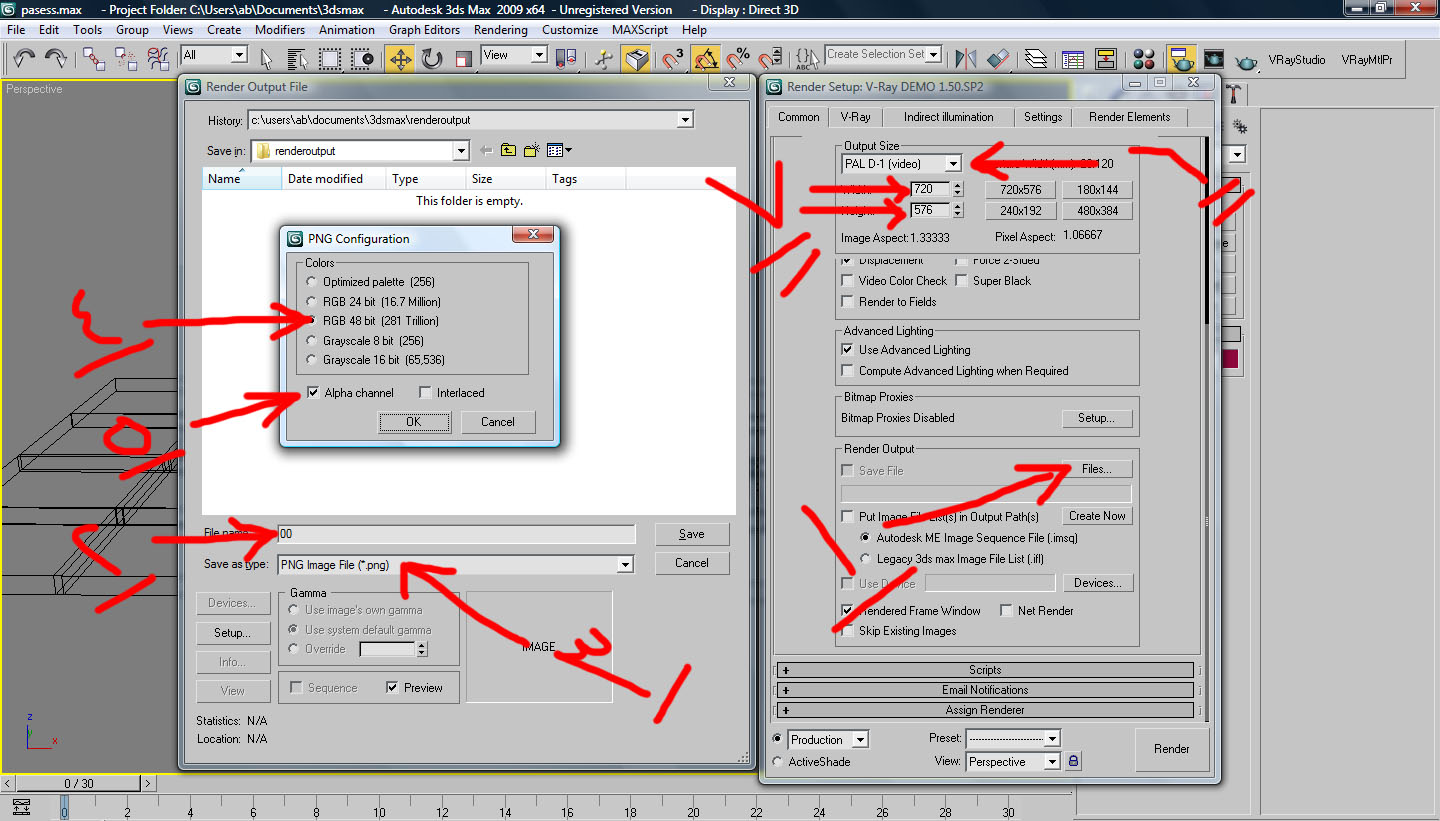
Task: Toggle the Percent Snap icon
Action: coord(738,59)
